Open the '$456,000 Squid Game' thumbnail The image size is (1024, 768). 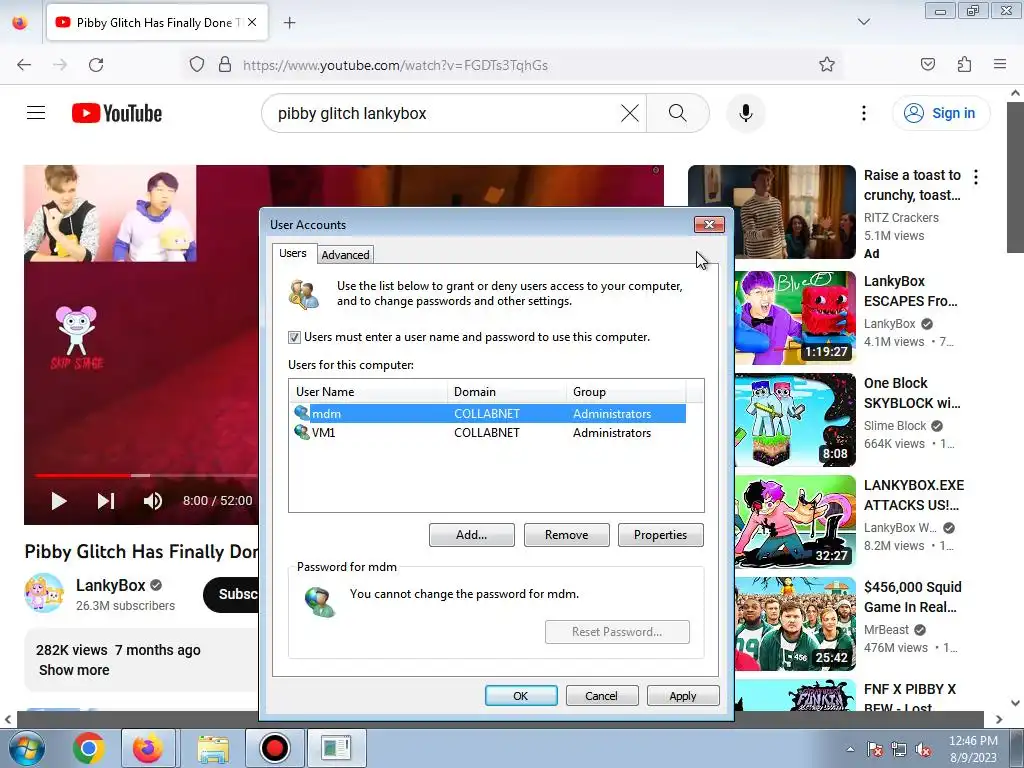point(795,624)
